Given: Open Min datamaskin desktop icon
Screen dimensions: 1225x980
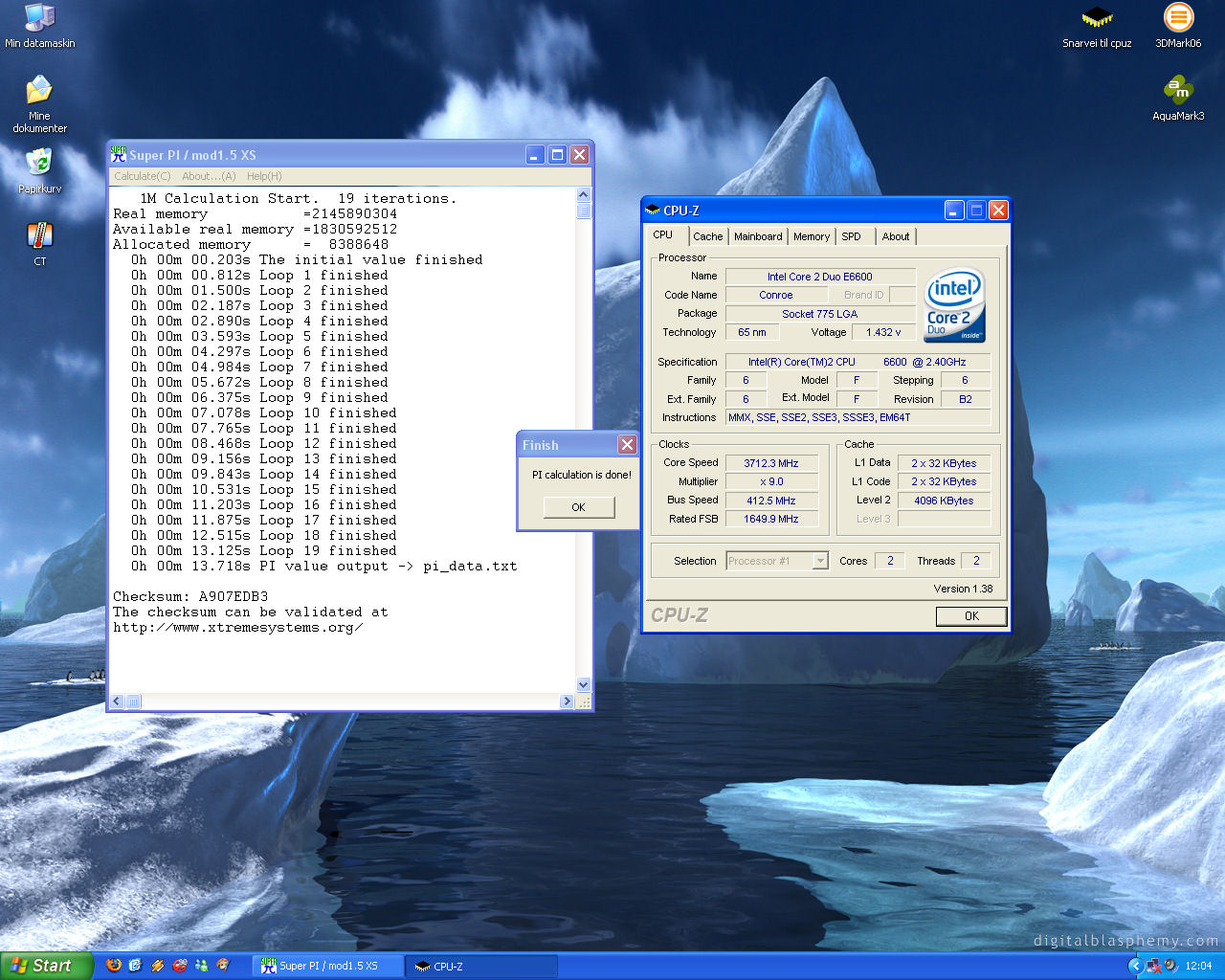Looking at the screenshot, I should [x=39, y=17].
